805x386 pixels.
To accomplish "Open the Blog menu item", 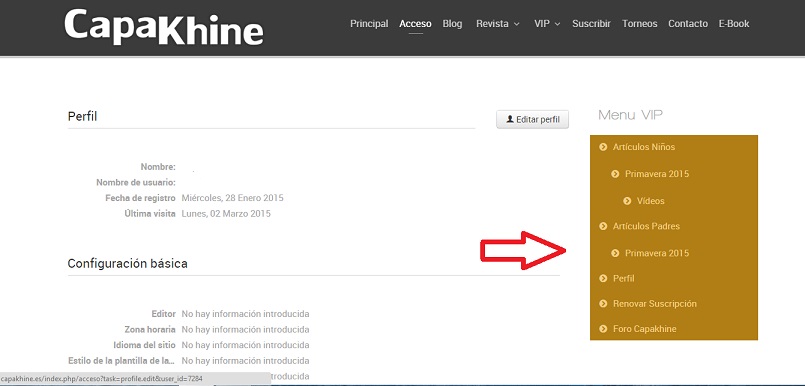I will (x=452, y=24).
